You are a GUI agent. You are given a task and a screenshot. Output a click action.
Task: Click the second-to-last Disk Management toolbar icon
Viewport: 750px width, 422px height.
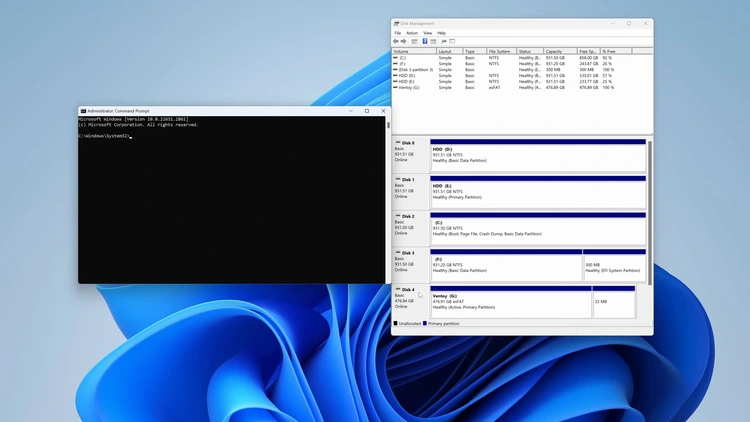443,42
